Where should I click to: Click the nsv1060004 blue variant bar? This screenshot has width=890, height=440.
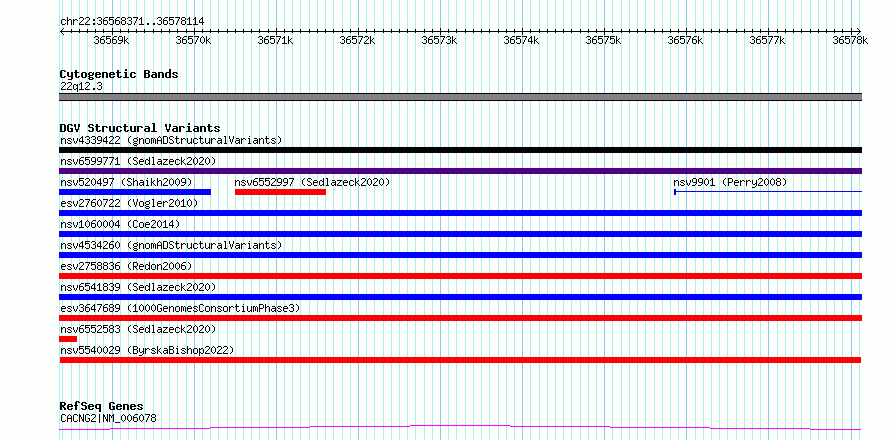pos(460,234)
